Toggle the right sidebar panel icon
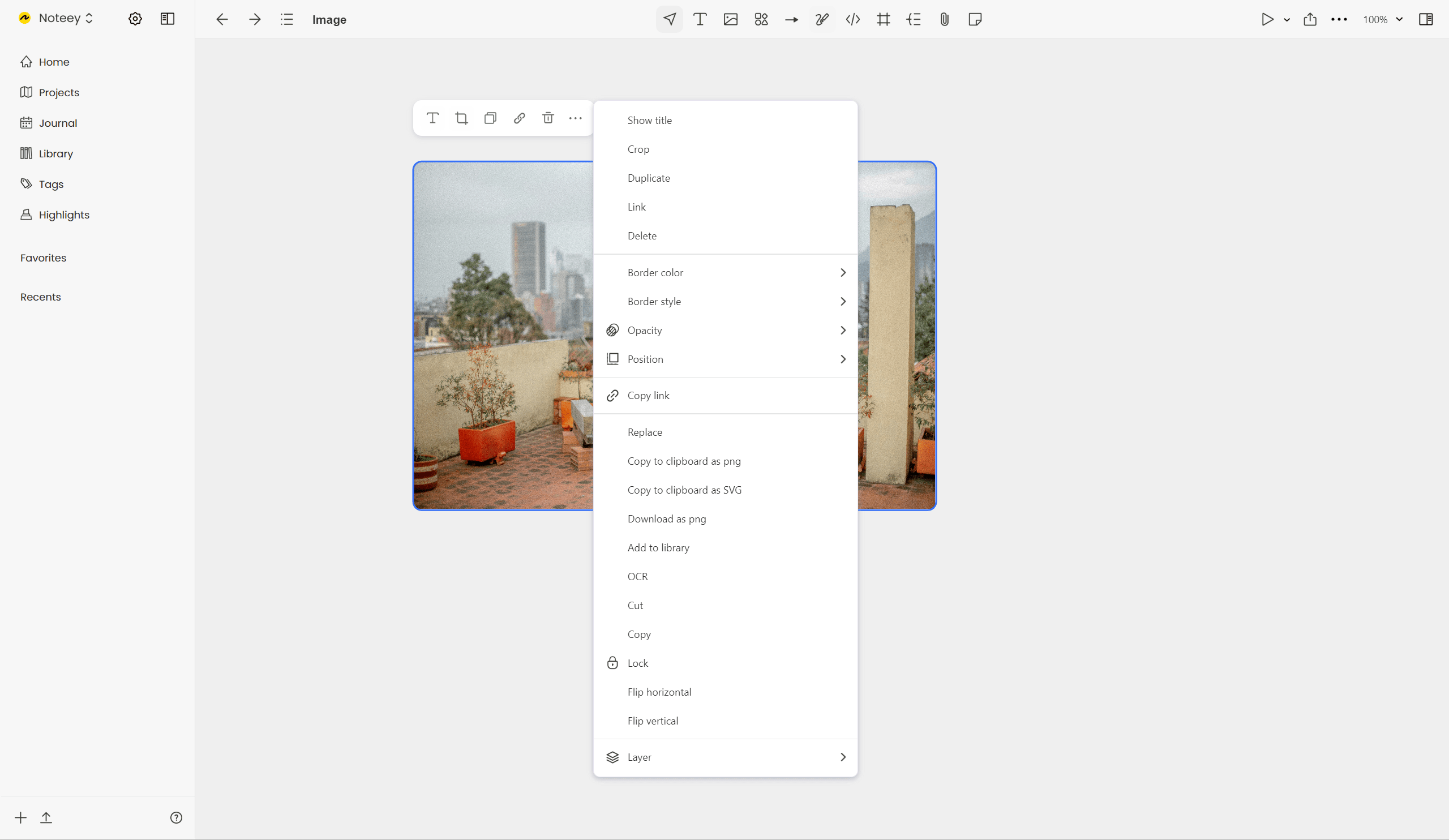Image resolution: width=1449 pixels, height=840 pixels. point(1426,20)
